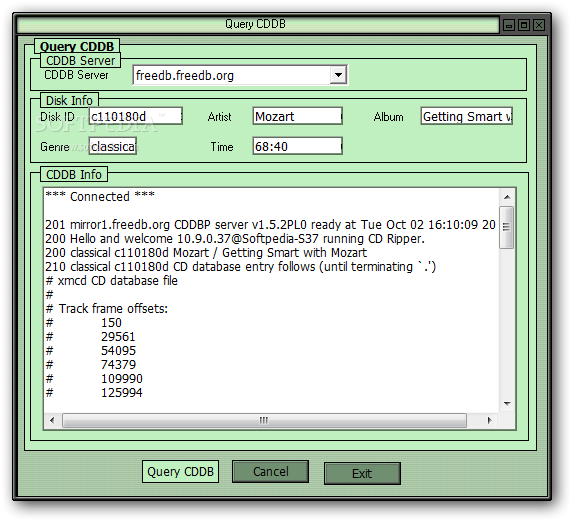Click the horizontal scrollbar left arrow
The width and height of the screenshot is (572, 521).
52,420
